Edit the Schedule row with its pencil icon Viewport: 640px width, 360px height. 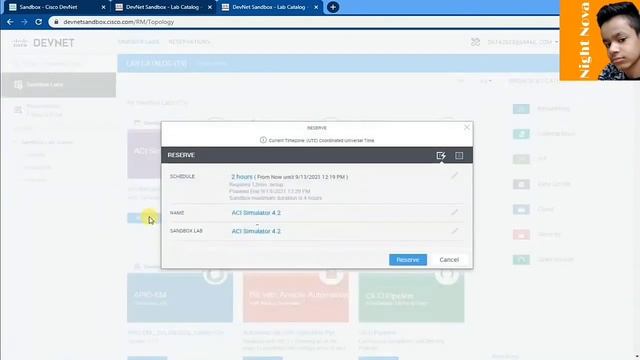[454, 176]
